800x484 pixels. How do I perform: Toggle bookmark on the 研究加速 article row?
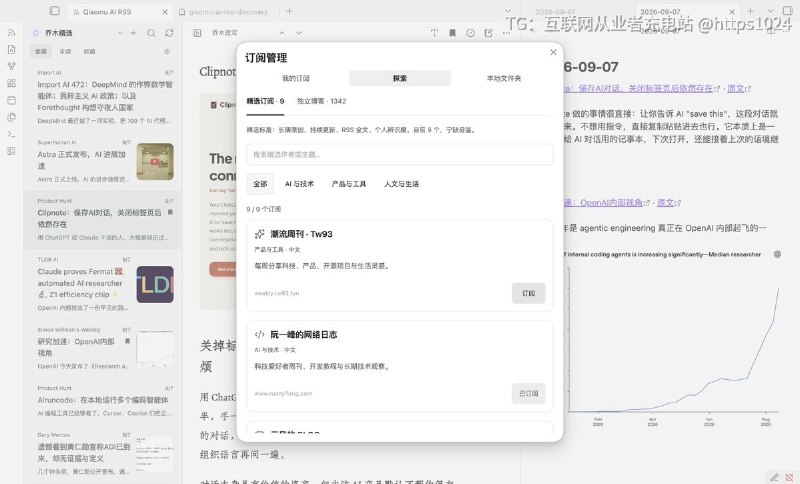pyautogui.click(x=128, y=341)
